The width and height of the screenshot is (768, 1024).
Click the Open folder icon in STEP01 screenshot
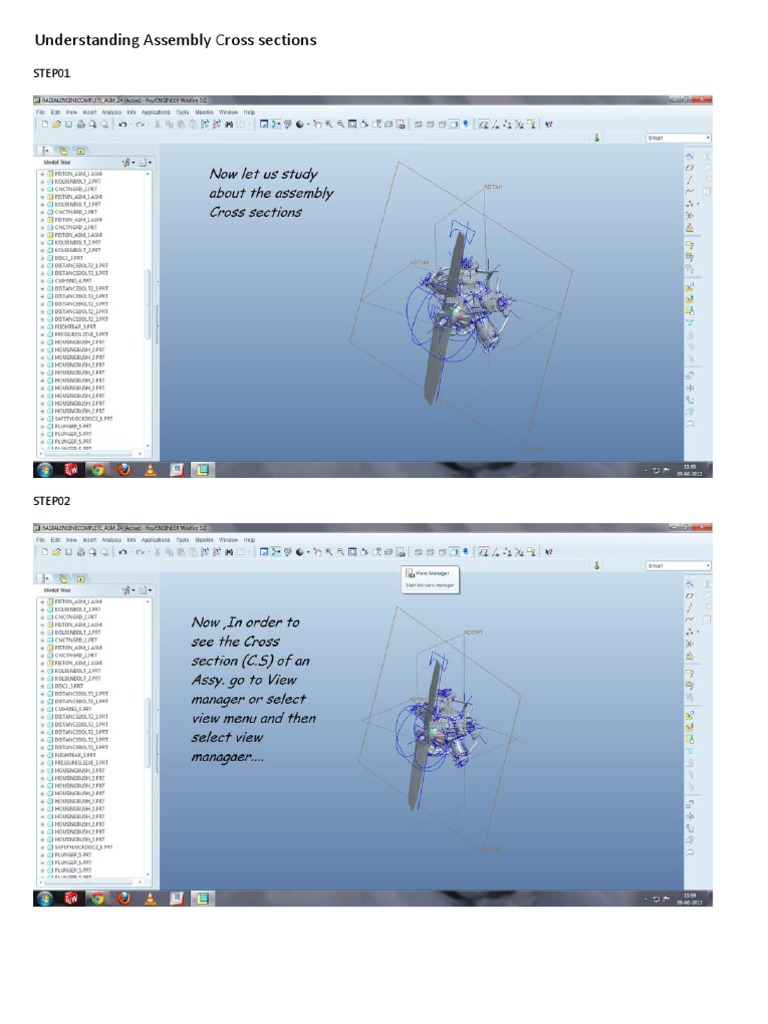[x=57, y=124]
